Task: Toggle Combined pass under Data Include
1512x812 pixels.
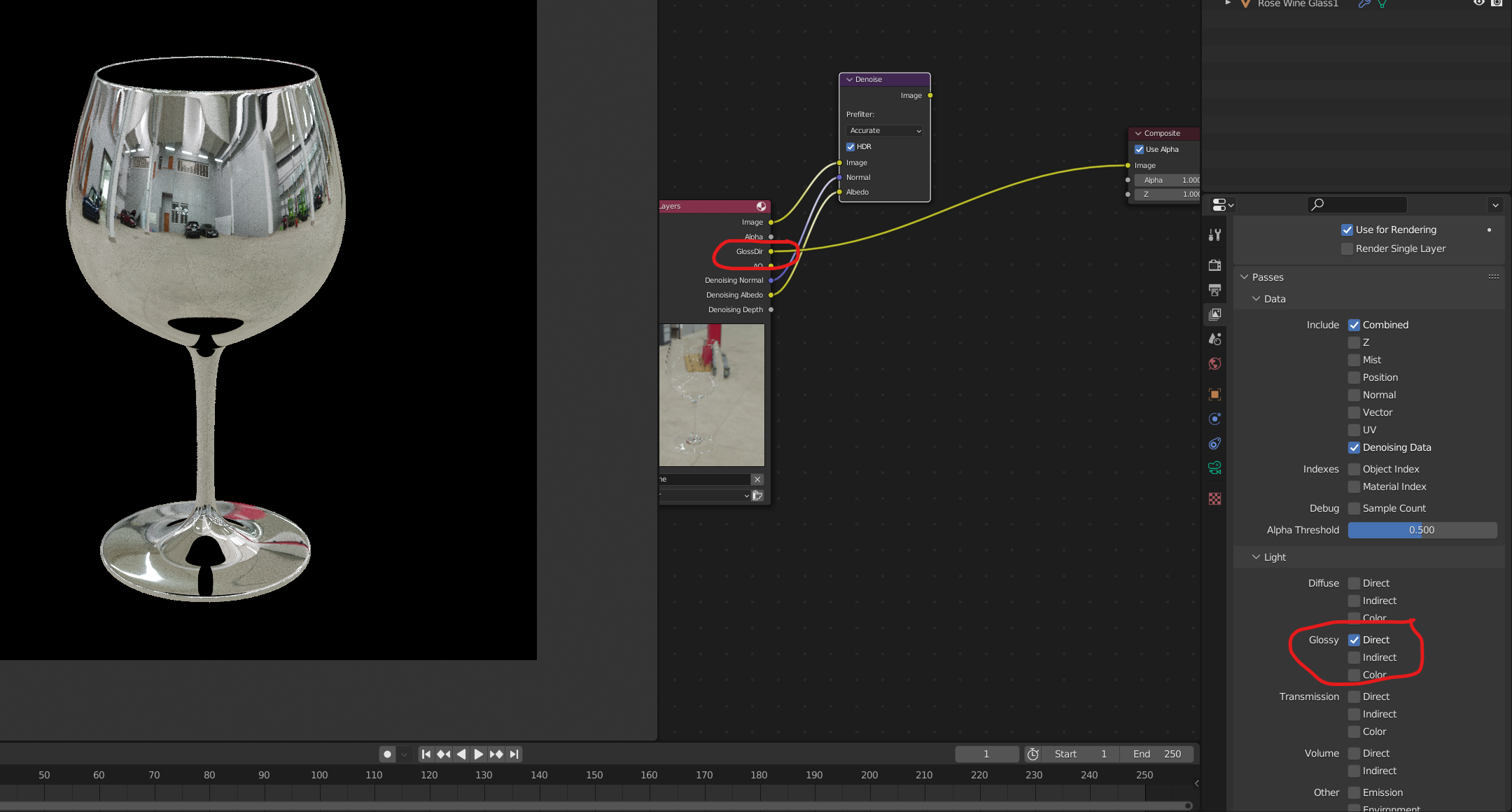Action: pos(1355,324)
